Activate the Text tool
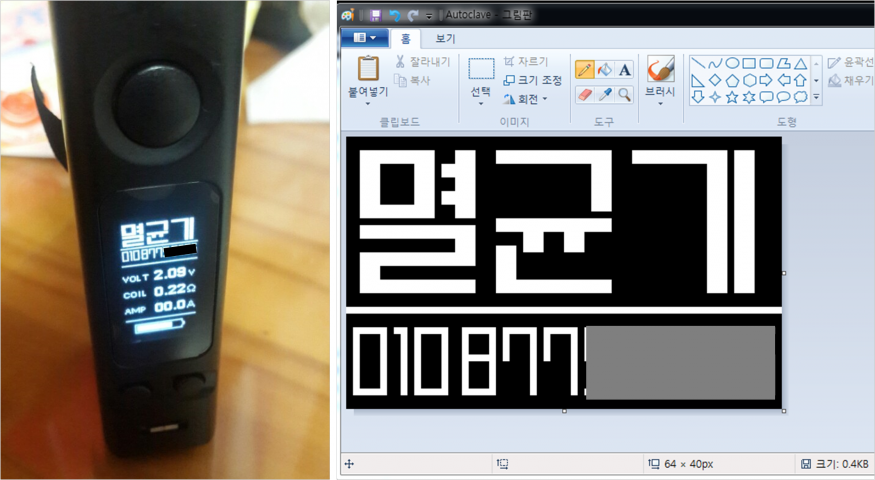 [x=624, y=70]
